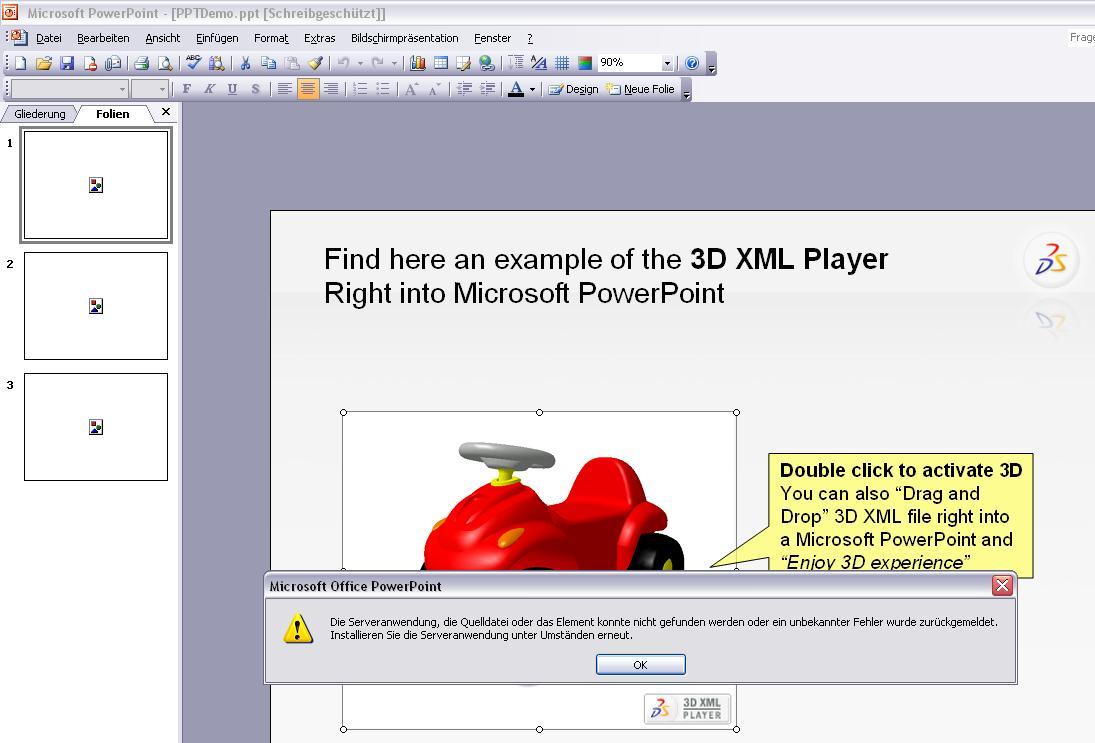Click the Undo arrow icon
Screen dimensions: 1095x743
[344, 64]
